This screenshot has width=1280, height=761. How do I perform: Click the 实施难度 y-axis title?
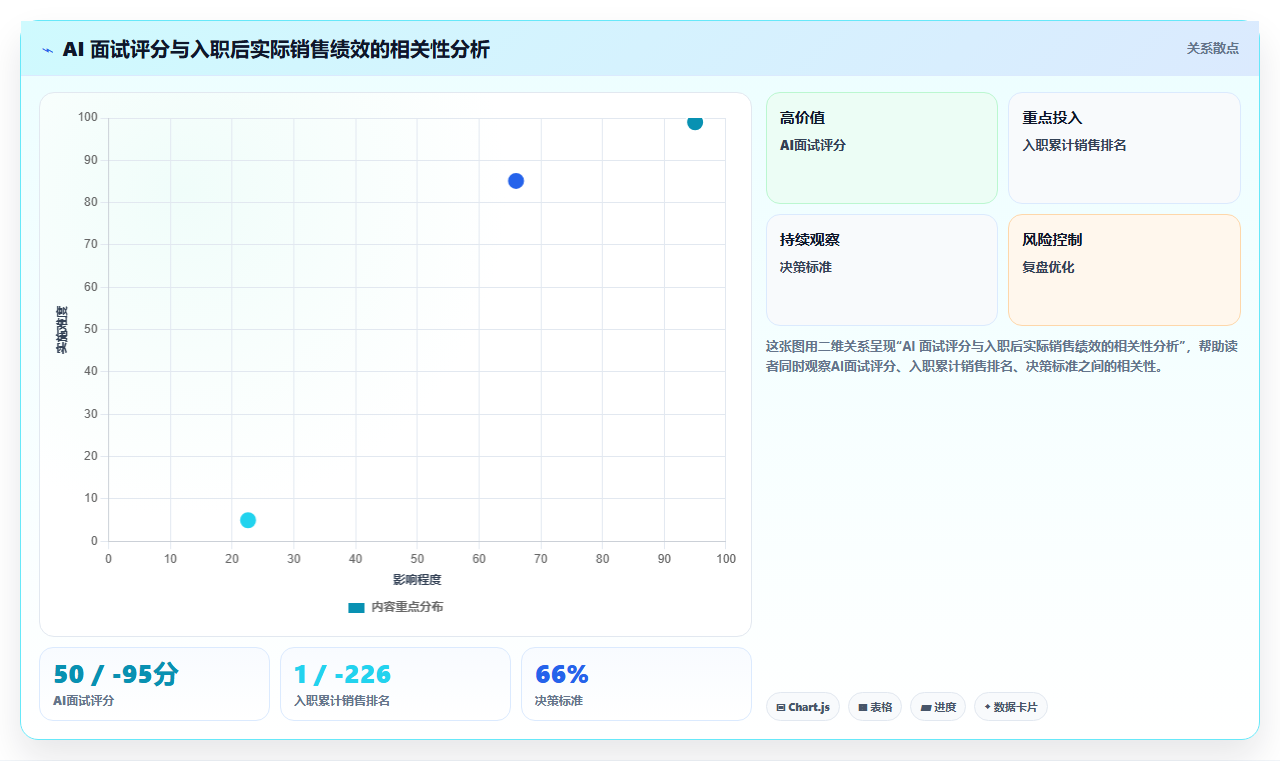(62, 330)
